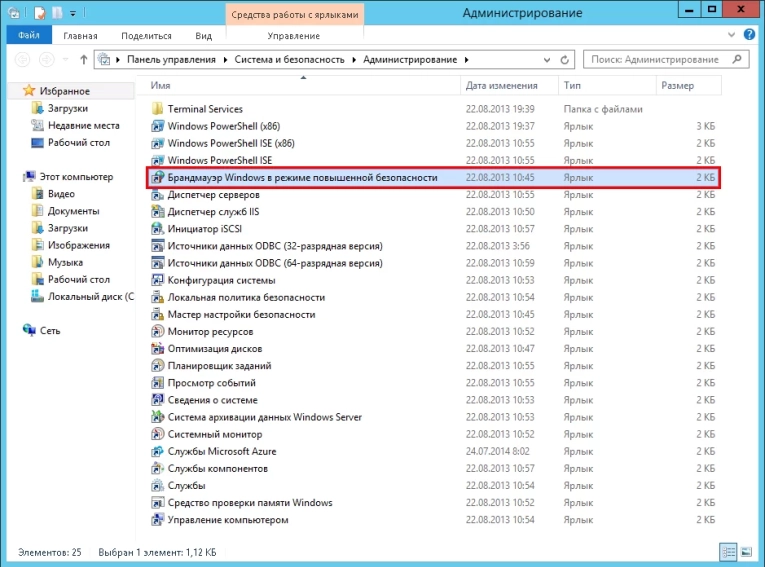The width and height of the screenshot is (765, 567).
Task: Open Музыка folder in the sidebar
Action: point(65,262)
